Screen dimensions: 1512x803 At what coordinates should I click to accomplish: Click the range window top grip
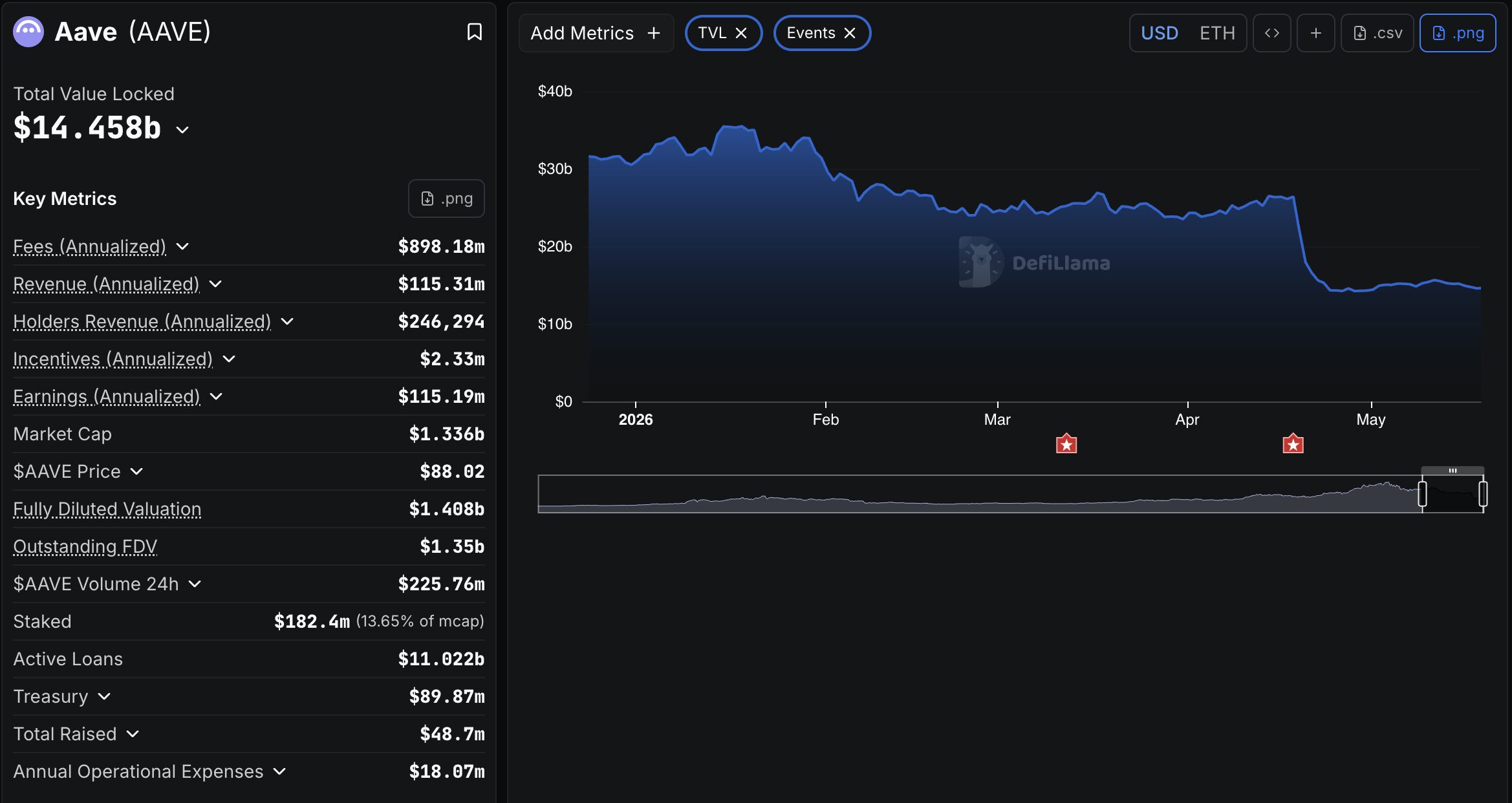click(1453, 471)
